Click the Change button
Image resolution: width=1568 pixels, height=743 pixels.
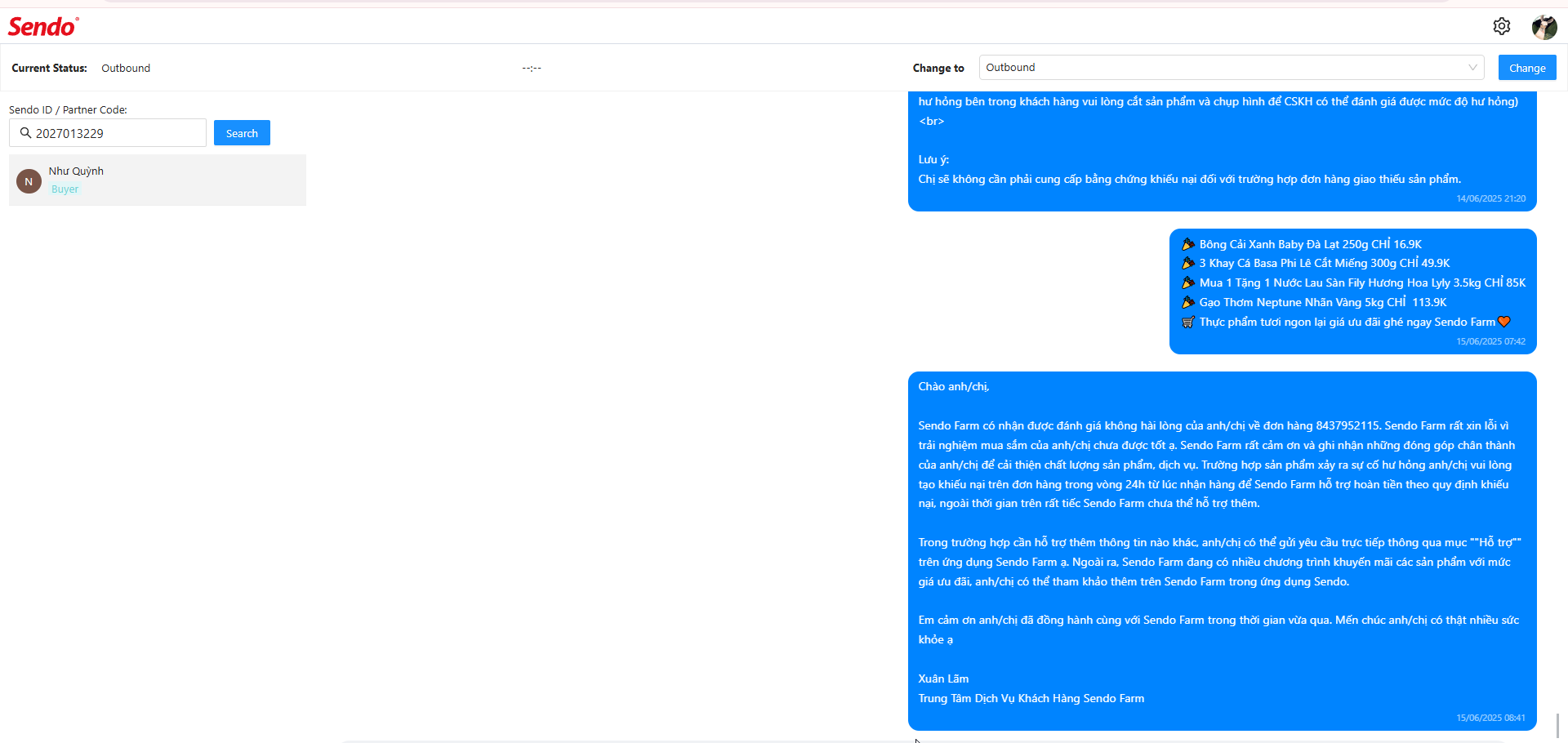tap(1527, 68)
